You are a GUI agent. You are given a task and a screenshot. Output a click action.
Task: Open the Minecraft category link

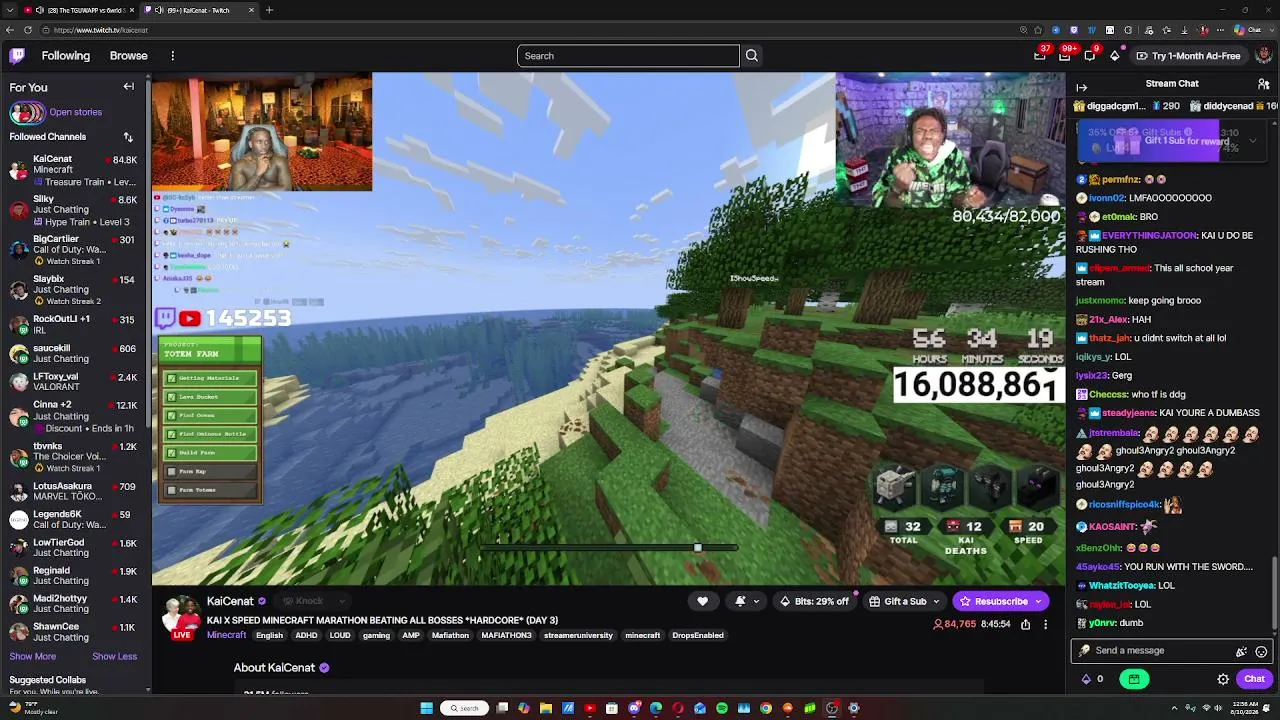[227, 635]
